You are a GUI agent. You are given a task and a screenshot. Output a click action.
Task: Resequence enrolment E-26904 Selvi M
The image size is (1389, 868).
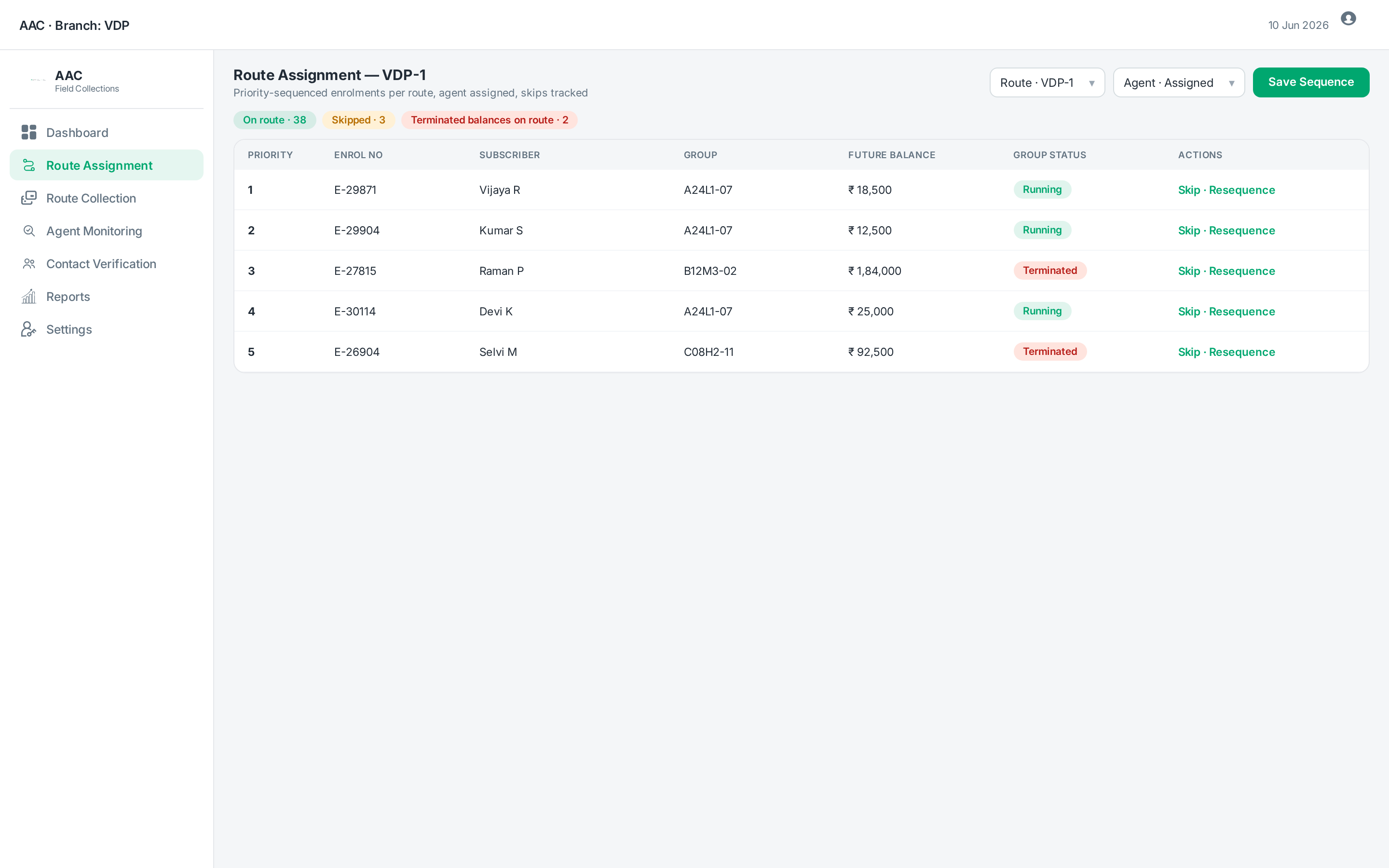(1242, 352)
